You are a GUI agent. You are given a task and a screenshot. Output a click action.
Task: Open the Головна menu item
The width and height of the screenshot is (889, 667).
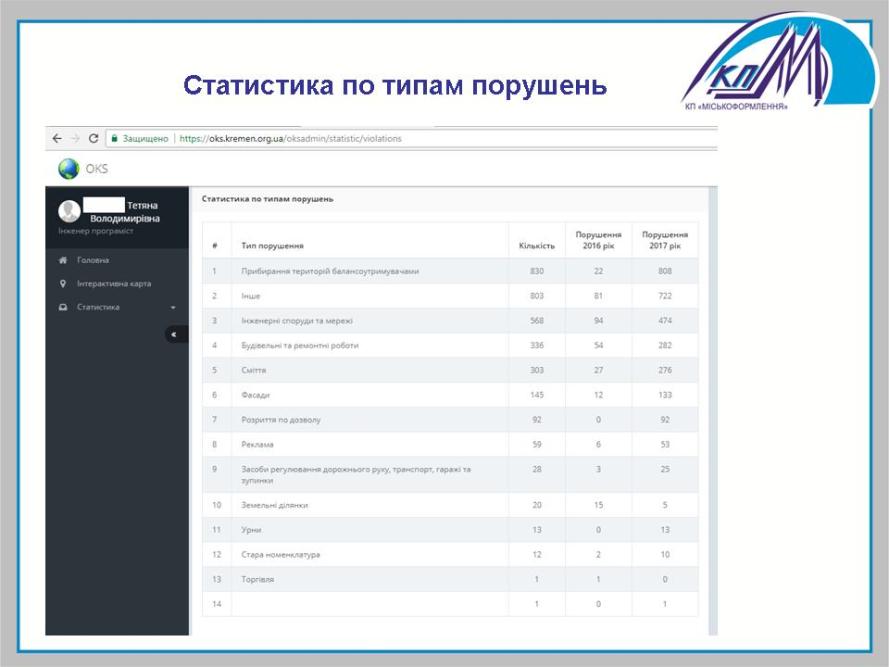pyautogui.click(x=93, y=260)
